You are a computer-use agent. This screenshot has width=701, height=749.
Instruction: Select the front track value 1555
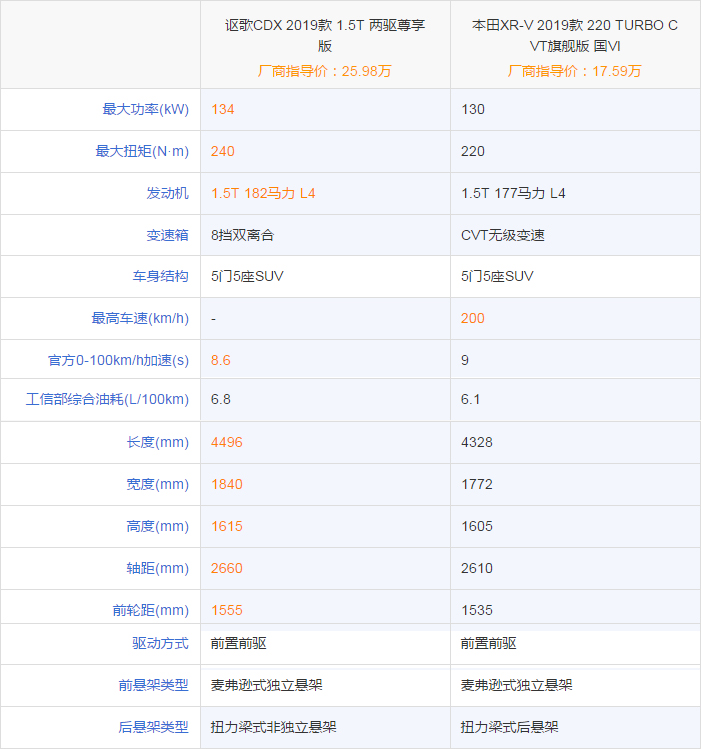point(227,610)
